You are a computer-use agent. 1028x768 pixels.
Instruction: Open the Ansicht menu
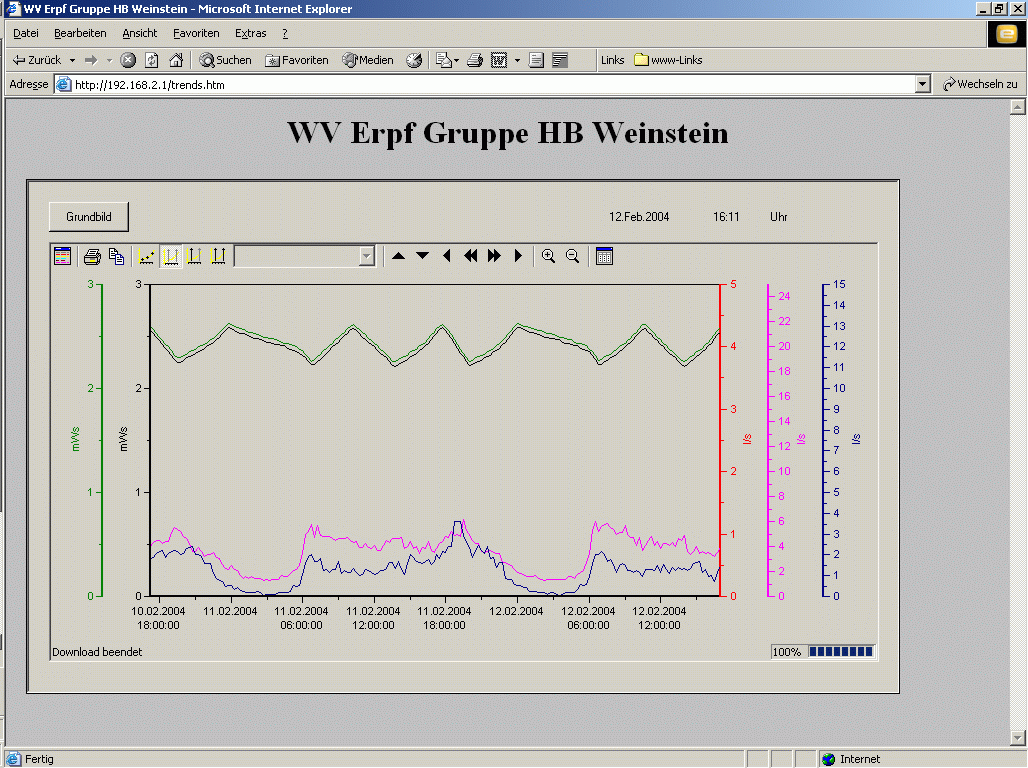(x=139, y=33)
